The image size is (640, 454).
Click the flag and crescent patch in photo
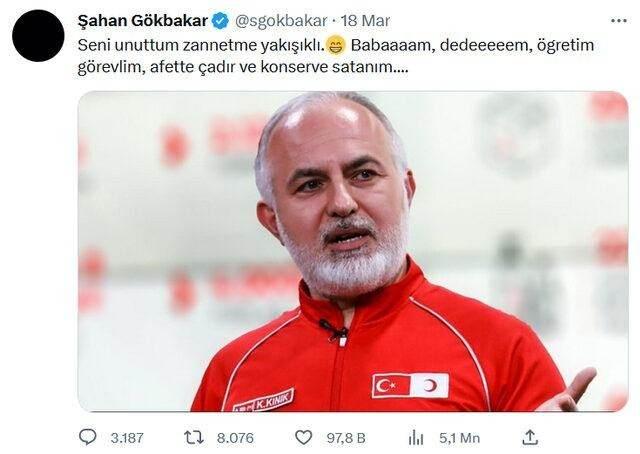click(x=410, y=385)
